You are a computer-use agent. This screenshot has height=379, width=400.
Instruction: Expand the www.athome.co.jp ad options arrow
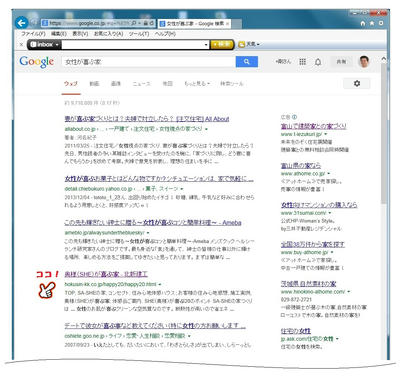[329, 174]
